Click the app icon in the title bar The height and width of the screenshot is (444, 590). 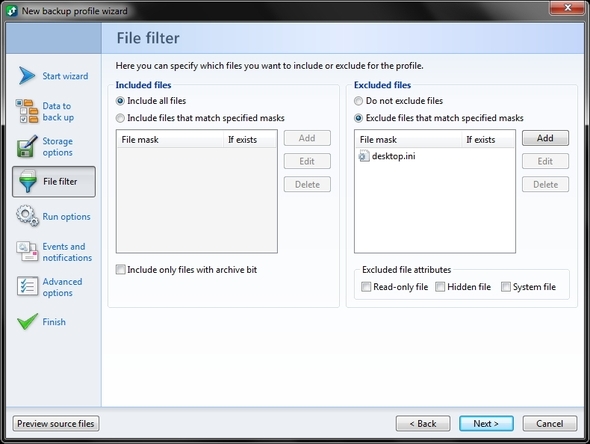tap(12, 11)
